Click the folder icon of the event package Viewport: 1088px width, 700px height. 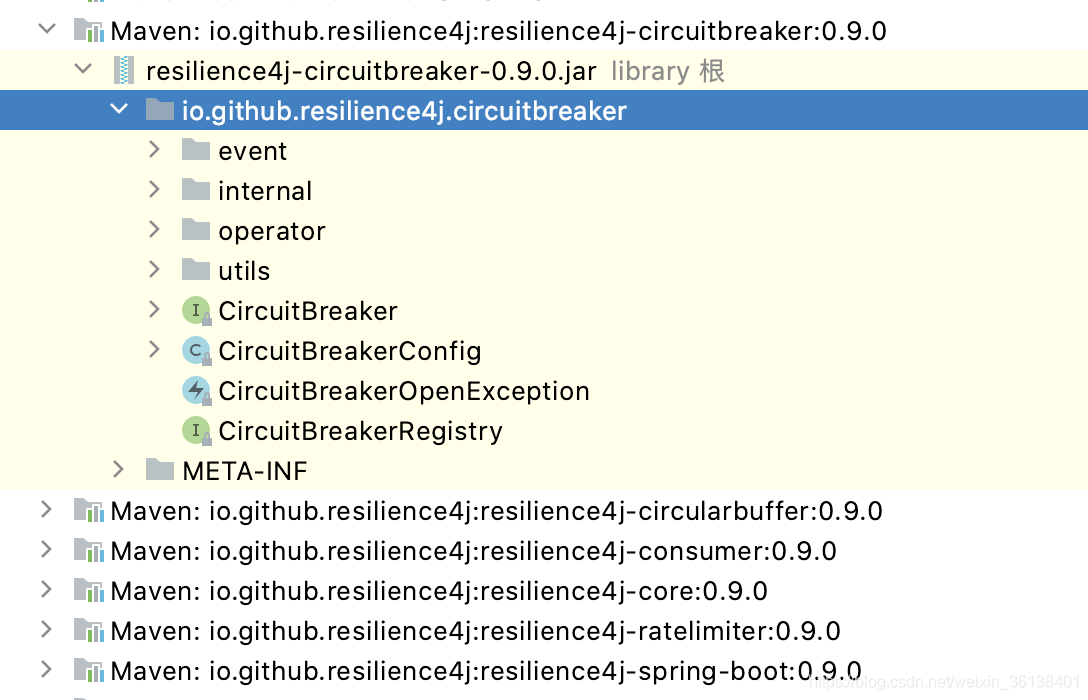[x=195, y=150]
